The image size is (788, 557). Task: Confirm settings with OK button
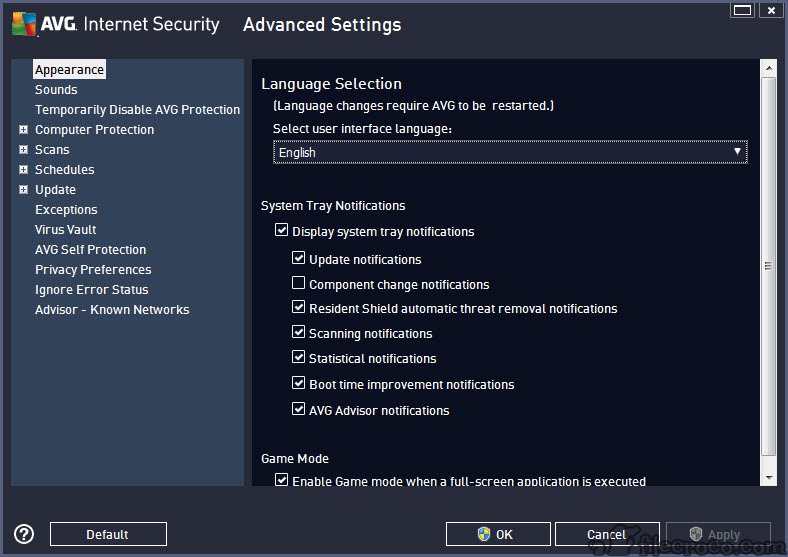(x=498, y=534)
